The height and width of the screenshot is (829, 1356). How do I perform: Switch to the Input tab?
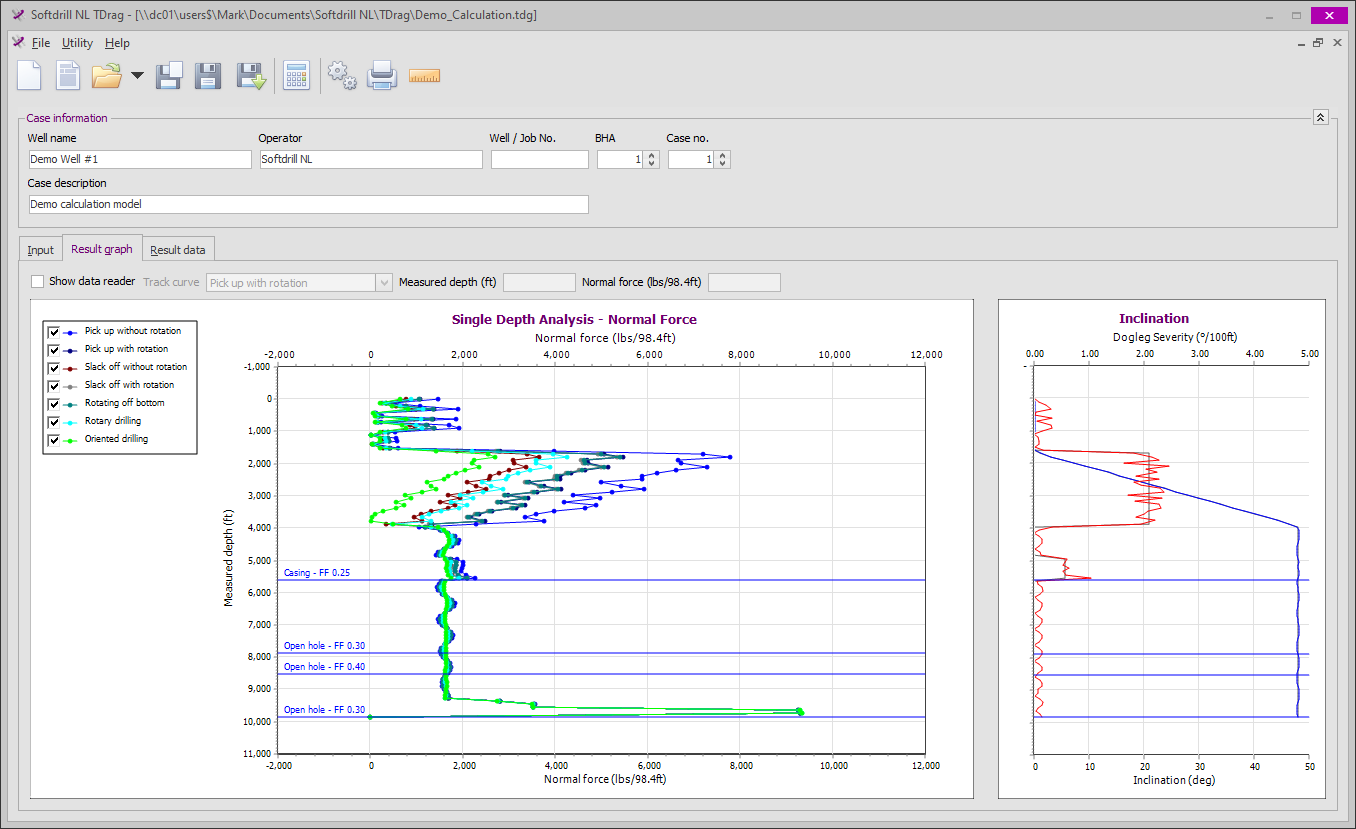click(x=41, y=250)
